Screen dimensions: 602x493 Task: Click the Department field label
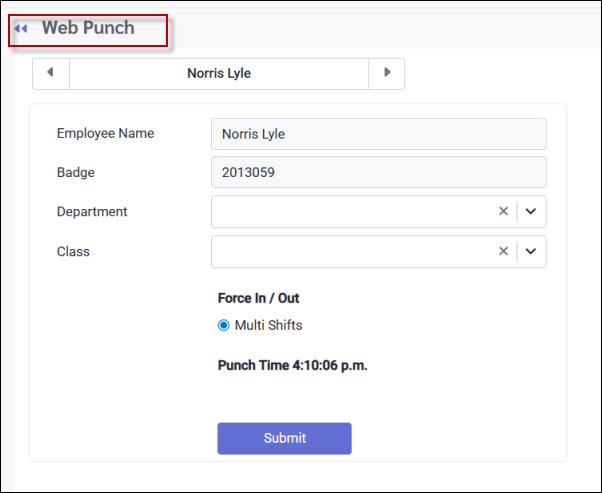pyautogui.click(x=92, y=212)
